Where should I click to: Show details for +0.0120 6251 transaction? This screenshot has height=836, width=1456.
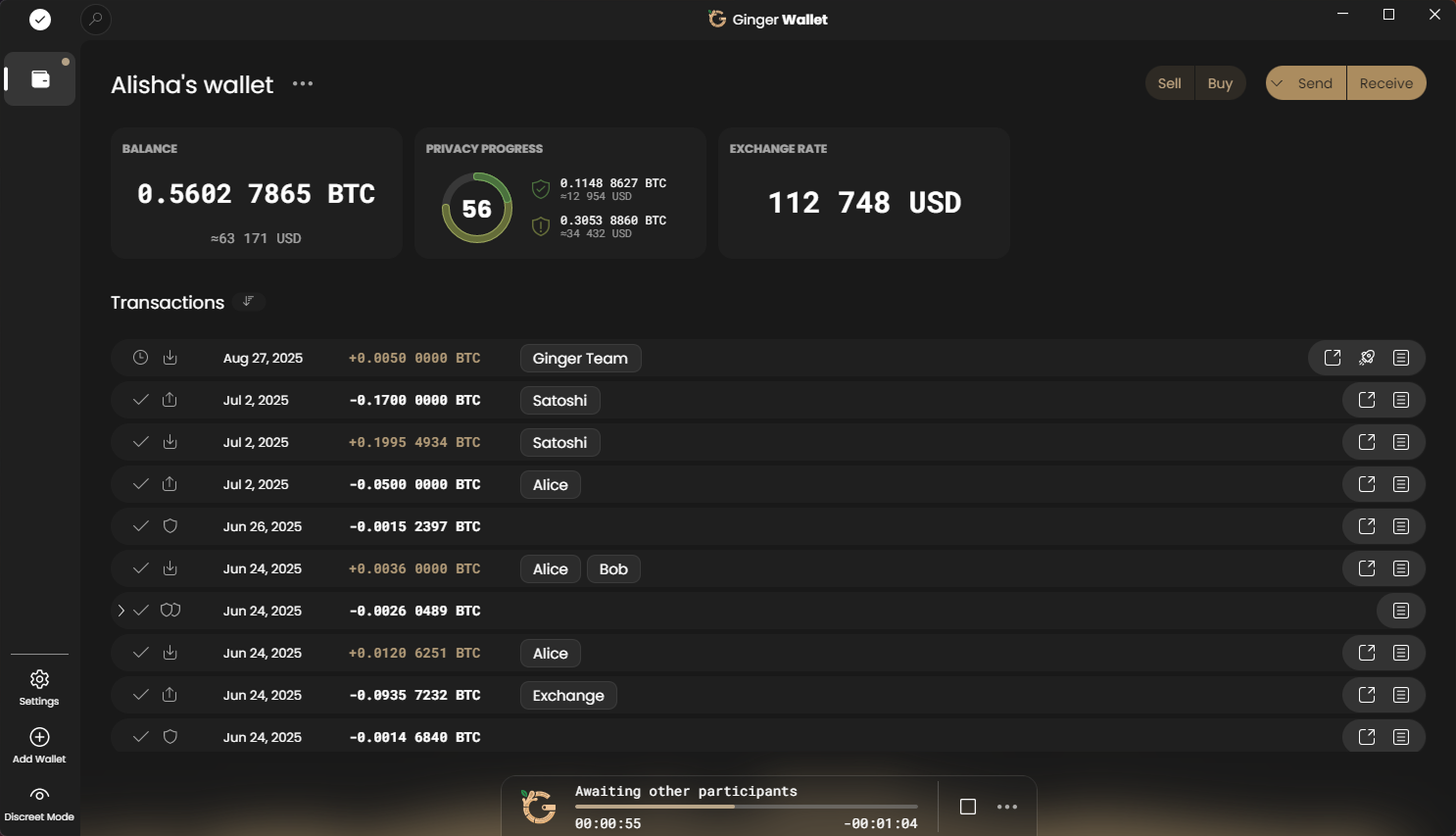pos(1401,653)
